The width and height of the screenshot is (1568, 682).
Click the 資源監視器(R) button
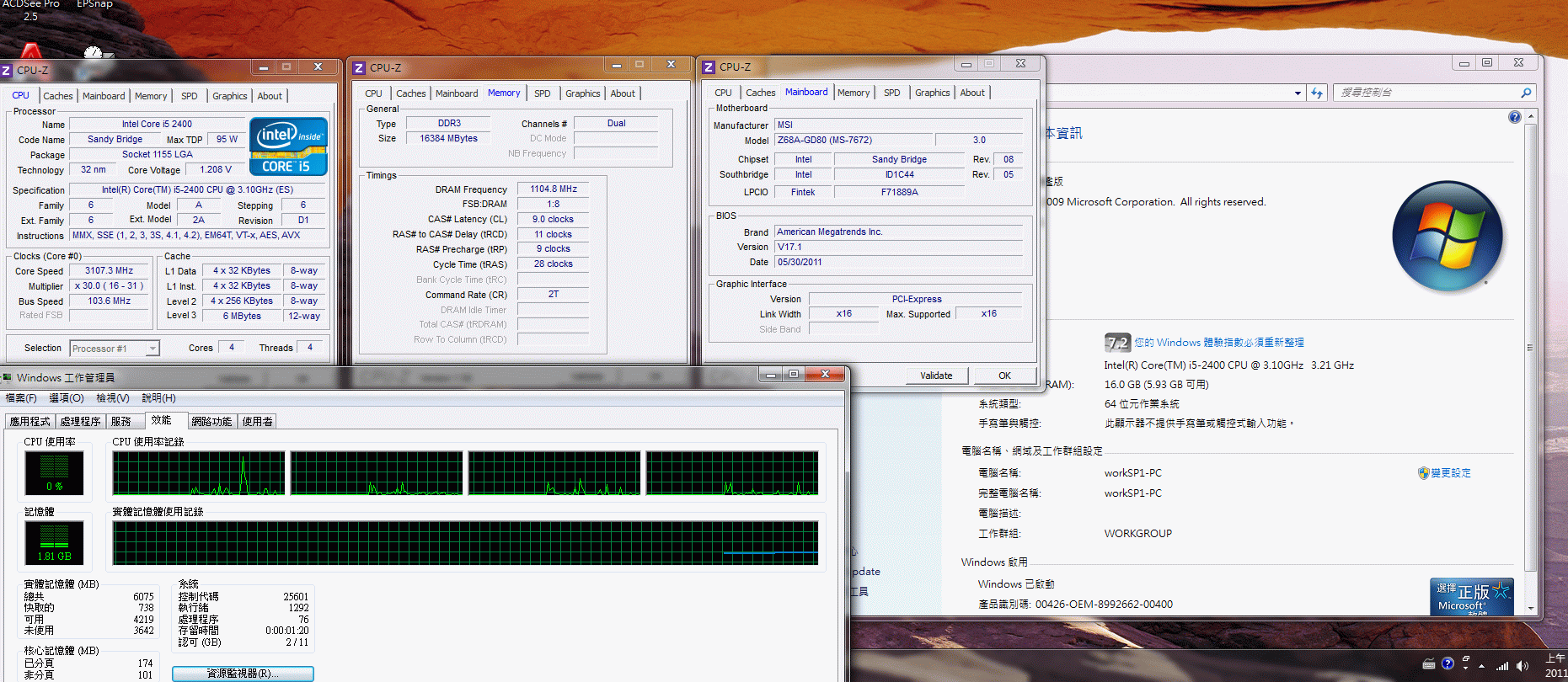[243, 674]
